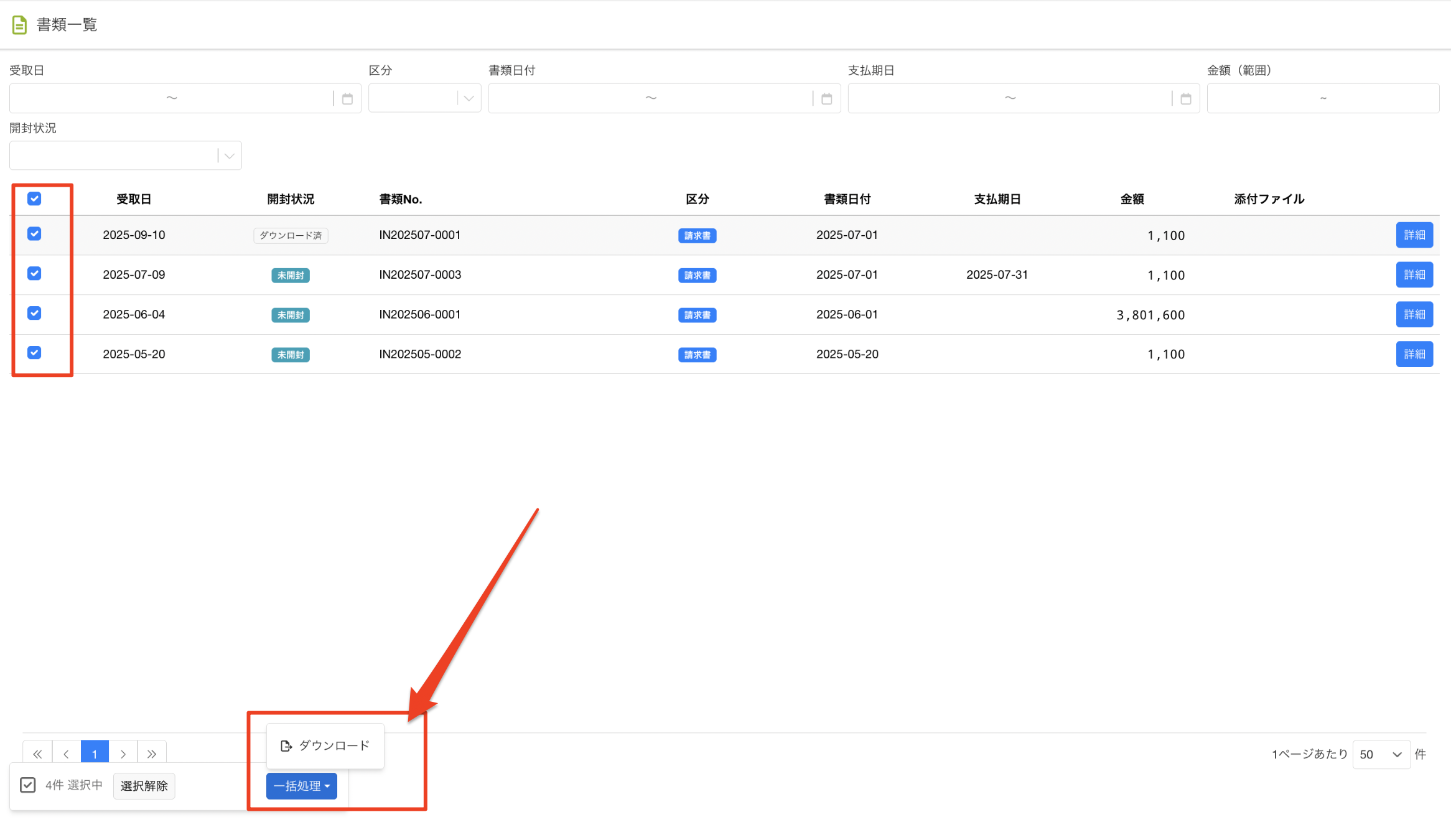This screenshot has width=1451, height=840.
Task: Go to next page arrow
Action: tap(123, 754)
